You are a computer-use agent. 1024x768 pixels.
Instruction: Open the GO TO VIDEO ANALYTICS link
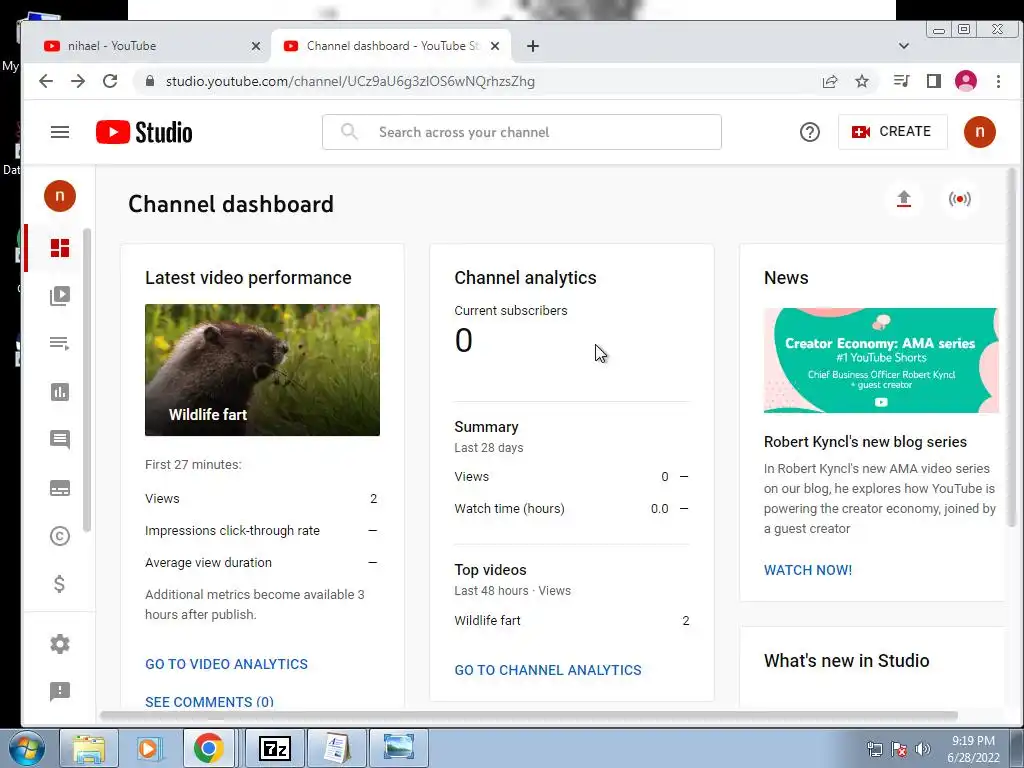tap(227, 664)
